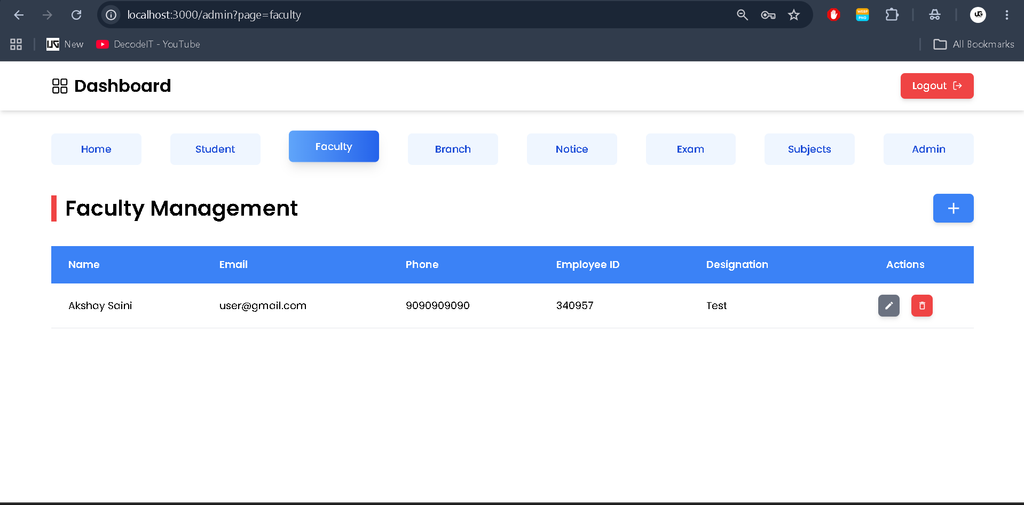The width and height of the screenshot is (1024, 505).
Task: Edit Akshay Saini's row with pencil icon
Action: click(888, 306)
